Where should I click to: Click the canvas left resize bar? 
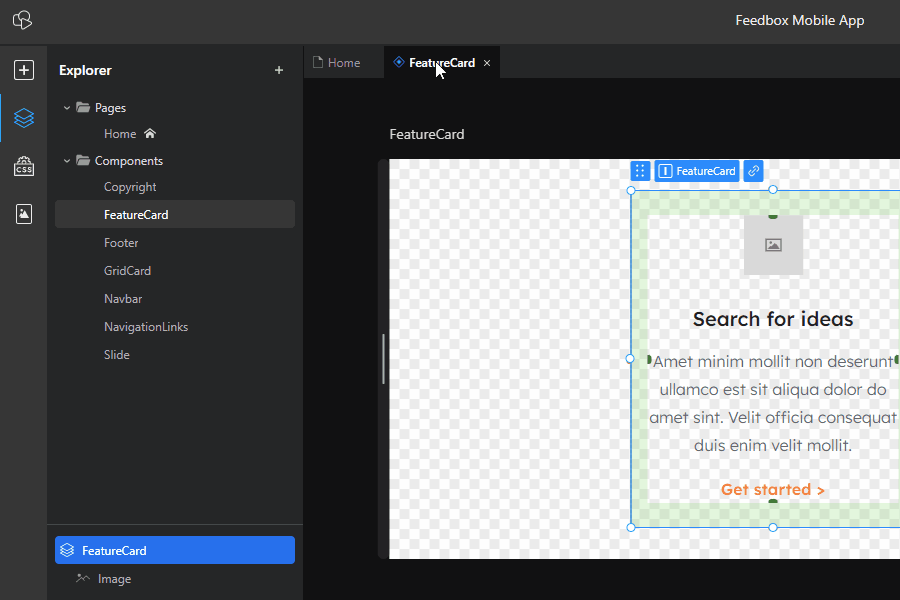pos(383,359)
